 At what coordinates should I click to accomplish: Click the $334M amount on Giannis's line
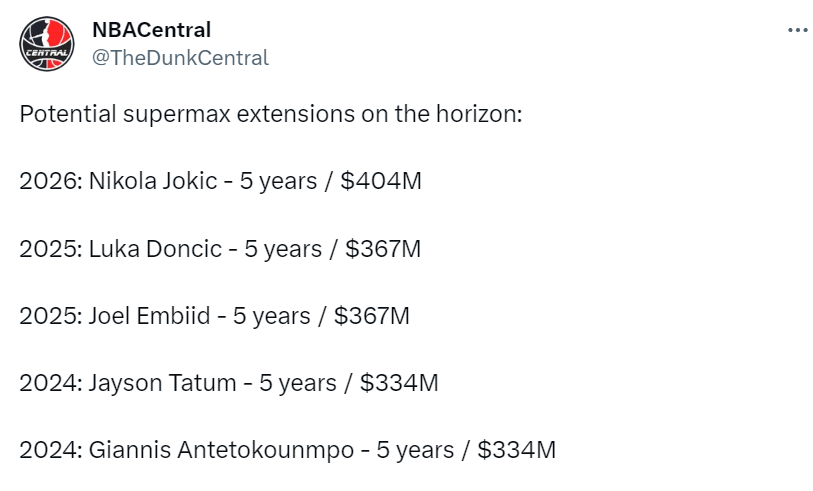(516, 450)
